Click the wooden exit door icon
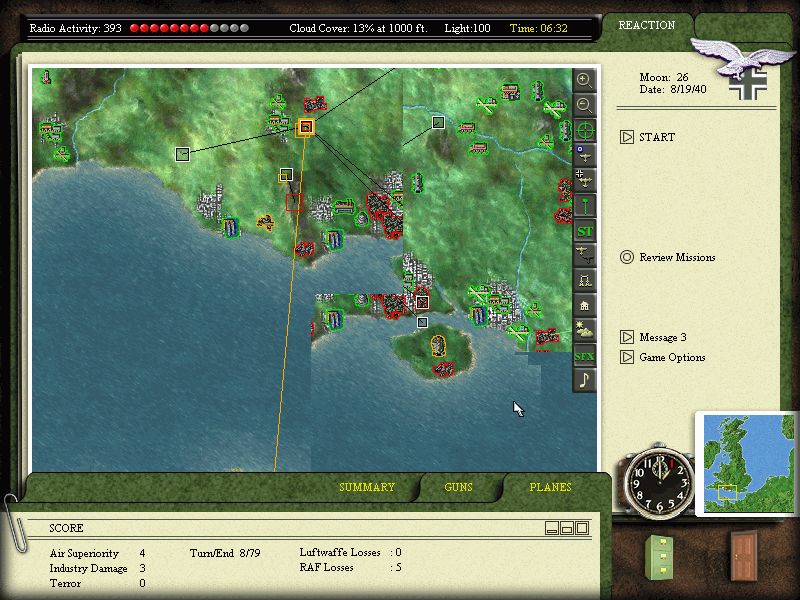Screen dimensions: 800x600 pyautogui.click(x=744, y=556)
